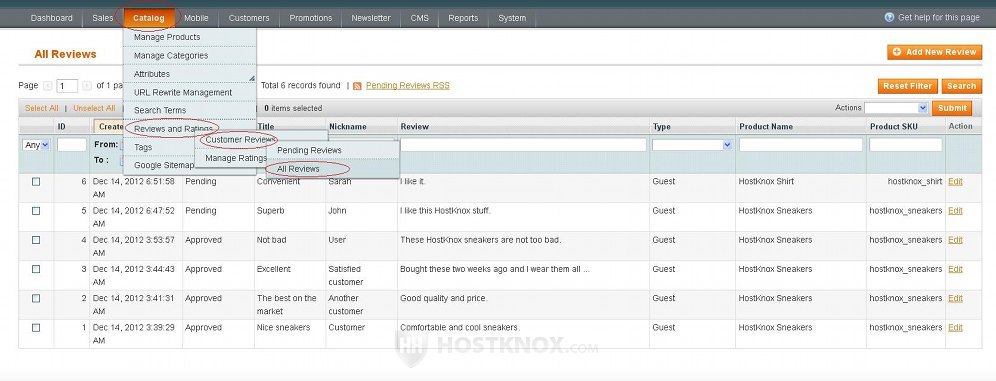Open the Any selection filter dropdown
The image size is (996, 381).
36,145
